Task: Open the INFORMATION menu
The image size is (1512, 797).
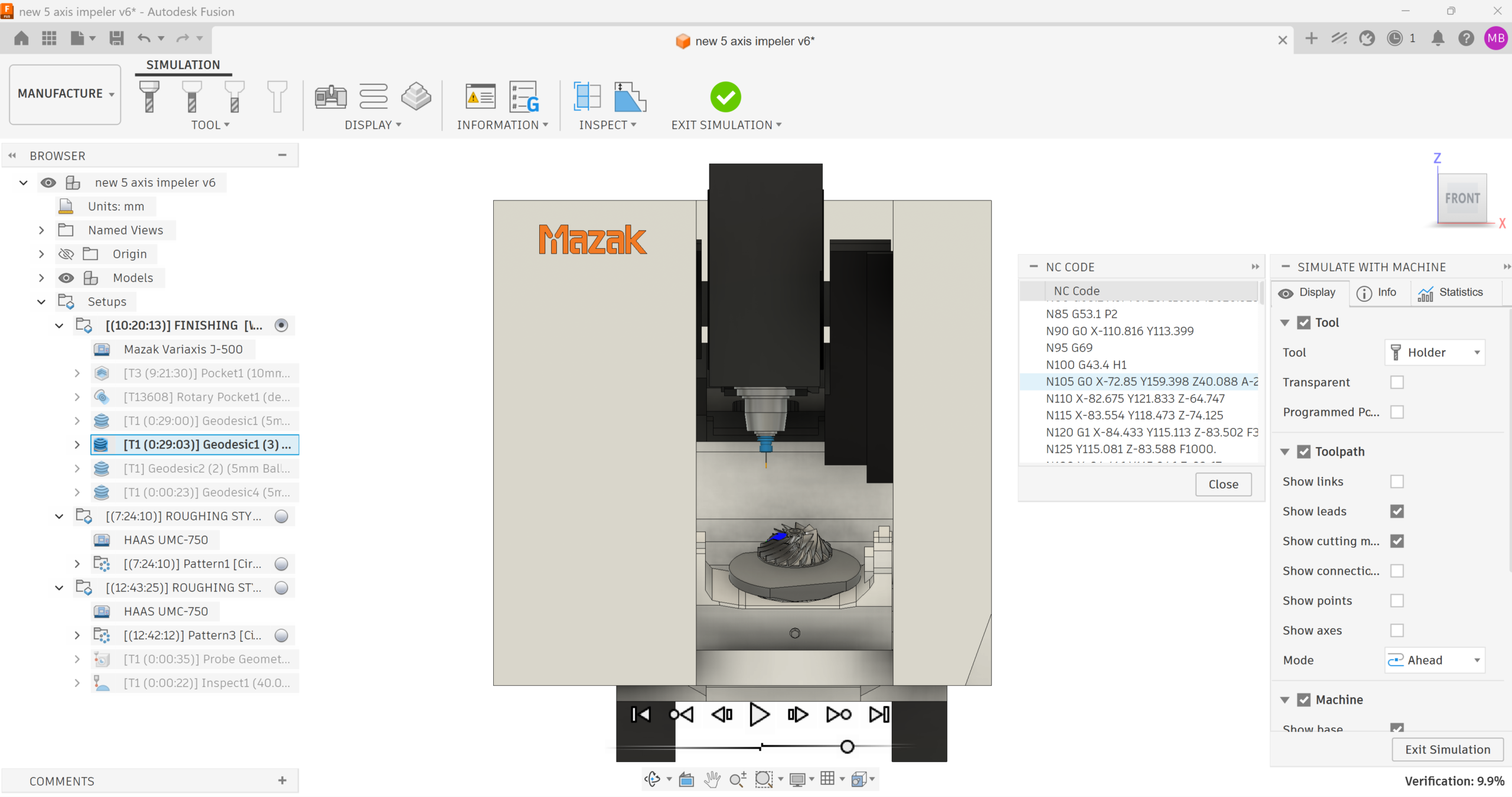Action: click(503, 125)
